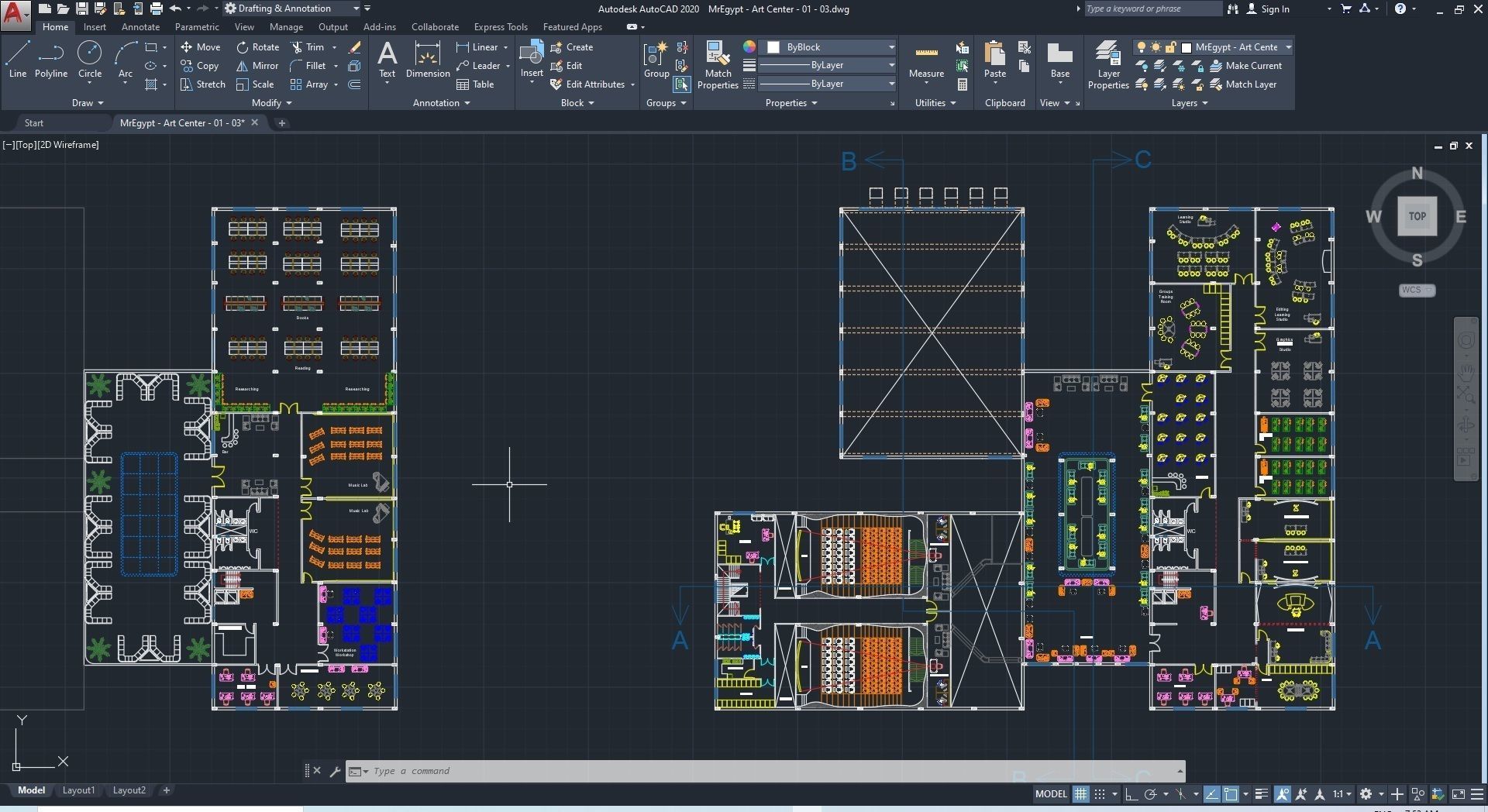This screenshot has height=812, width=1488.
Task: Select the Scale command
Action: [256, 84]
